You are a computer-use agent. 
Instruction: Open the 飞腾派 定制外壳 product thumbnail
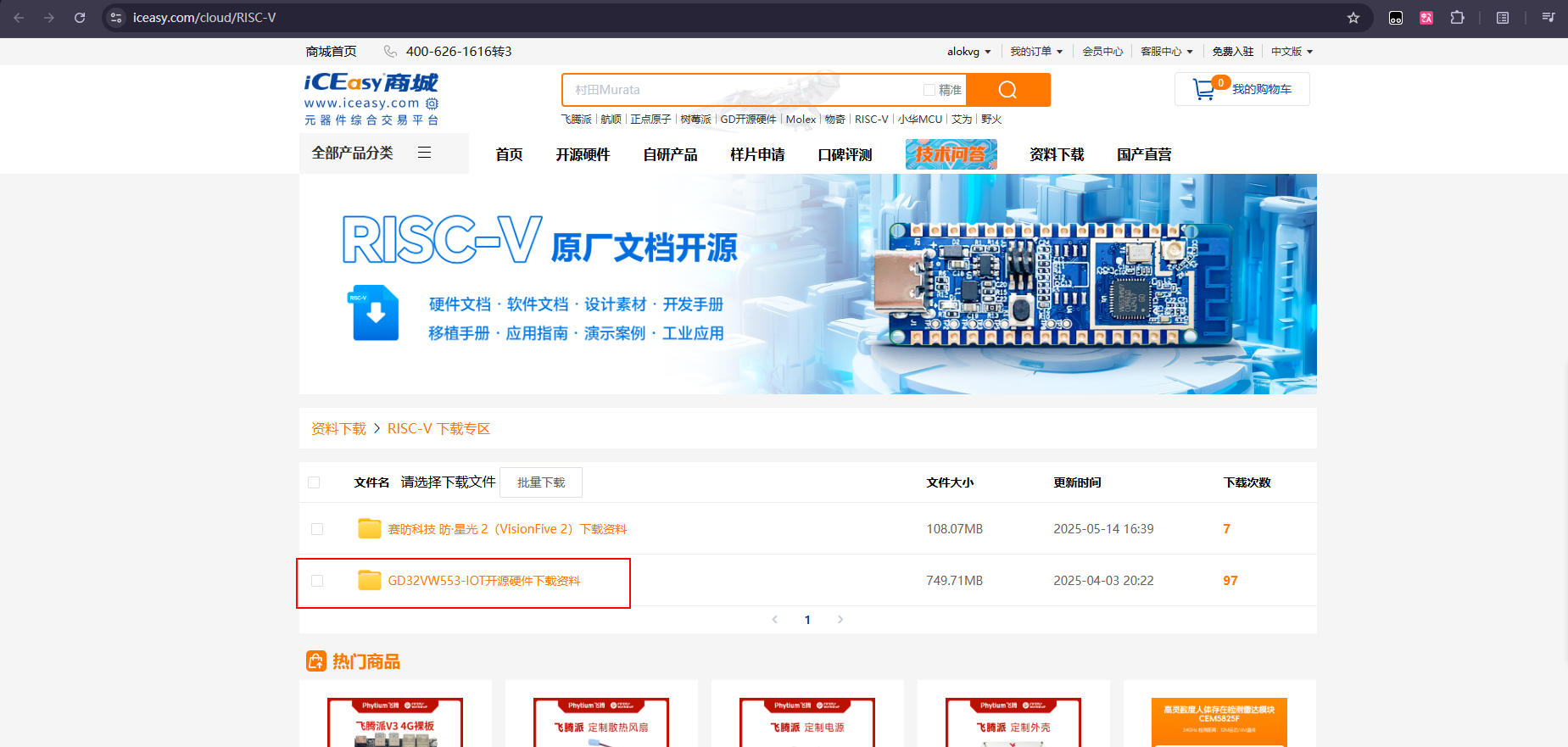coord(1013,722)
